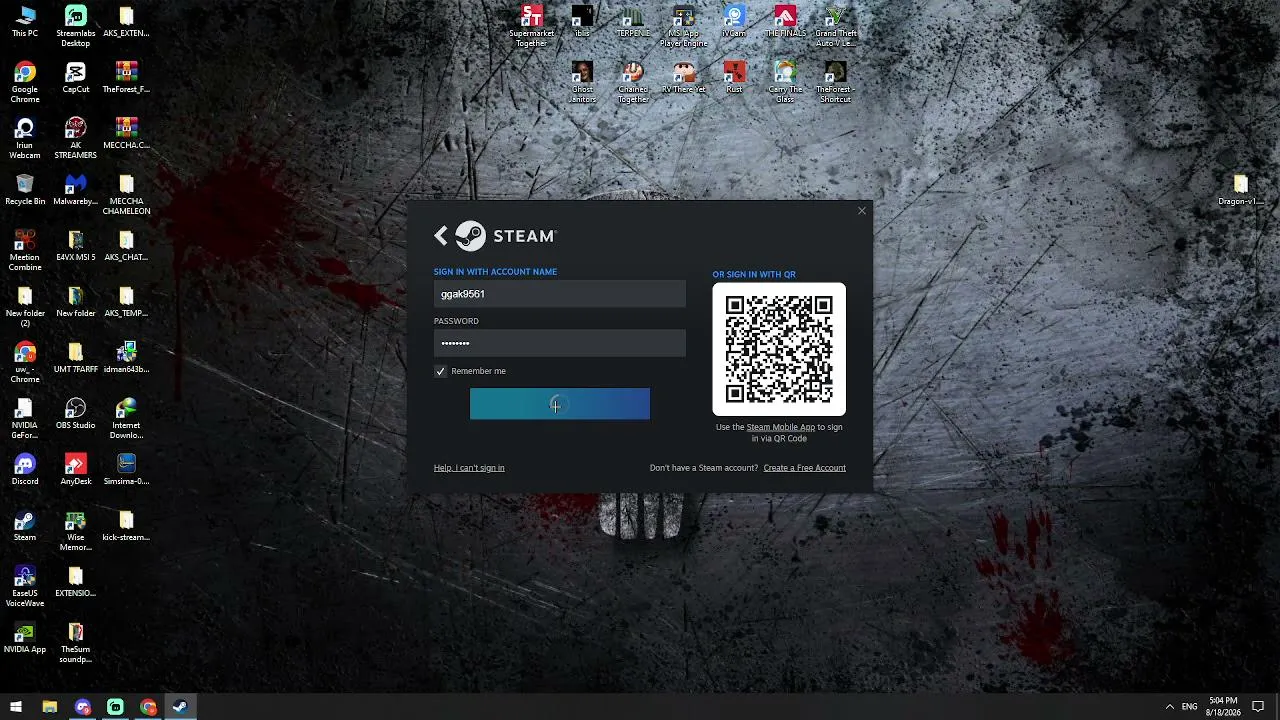
Task: Toggle the Remember me checkbox
Action: 440,371
